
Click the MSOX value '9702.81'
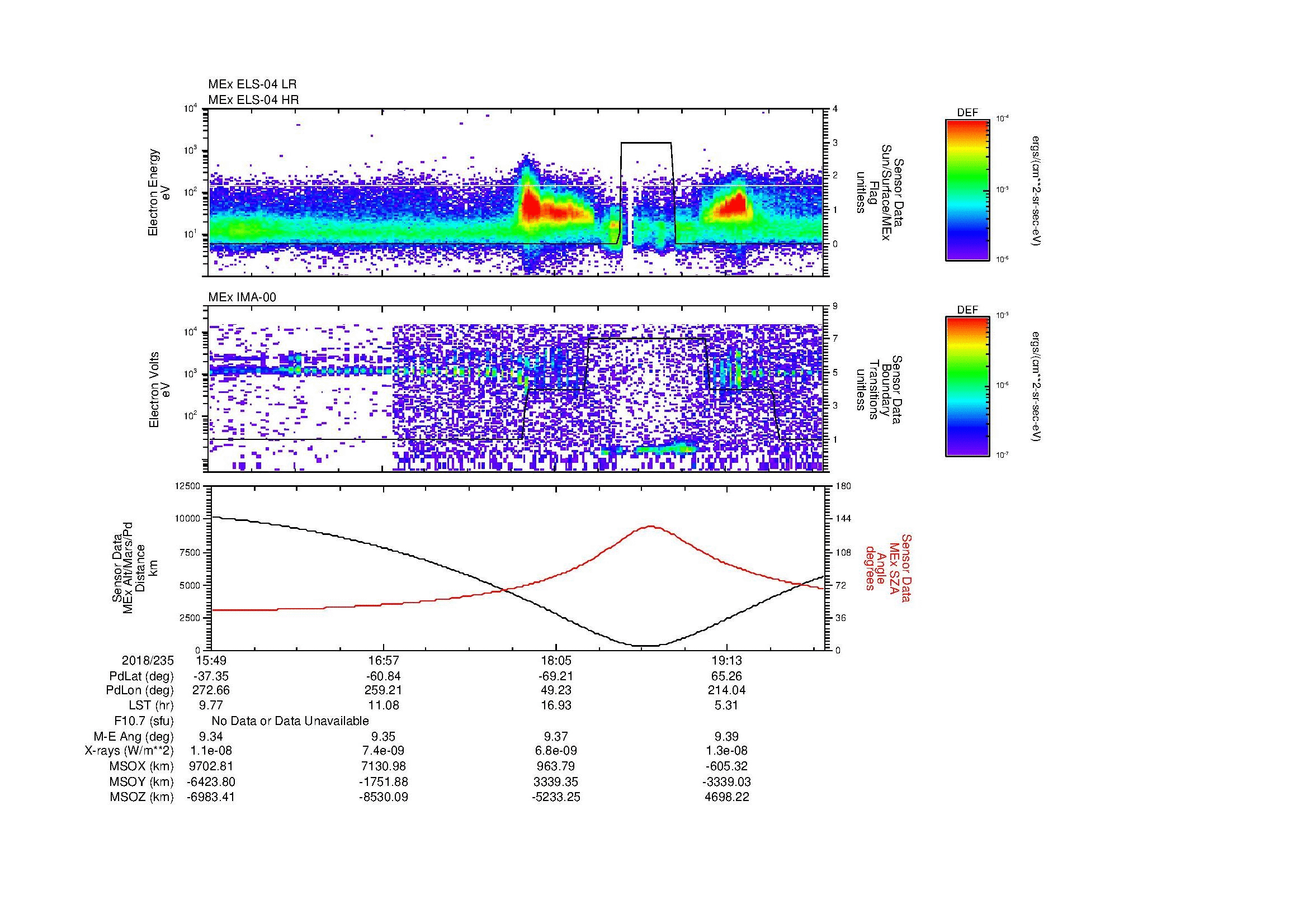click(x=211, y=767)
